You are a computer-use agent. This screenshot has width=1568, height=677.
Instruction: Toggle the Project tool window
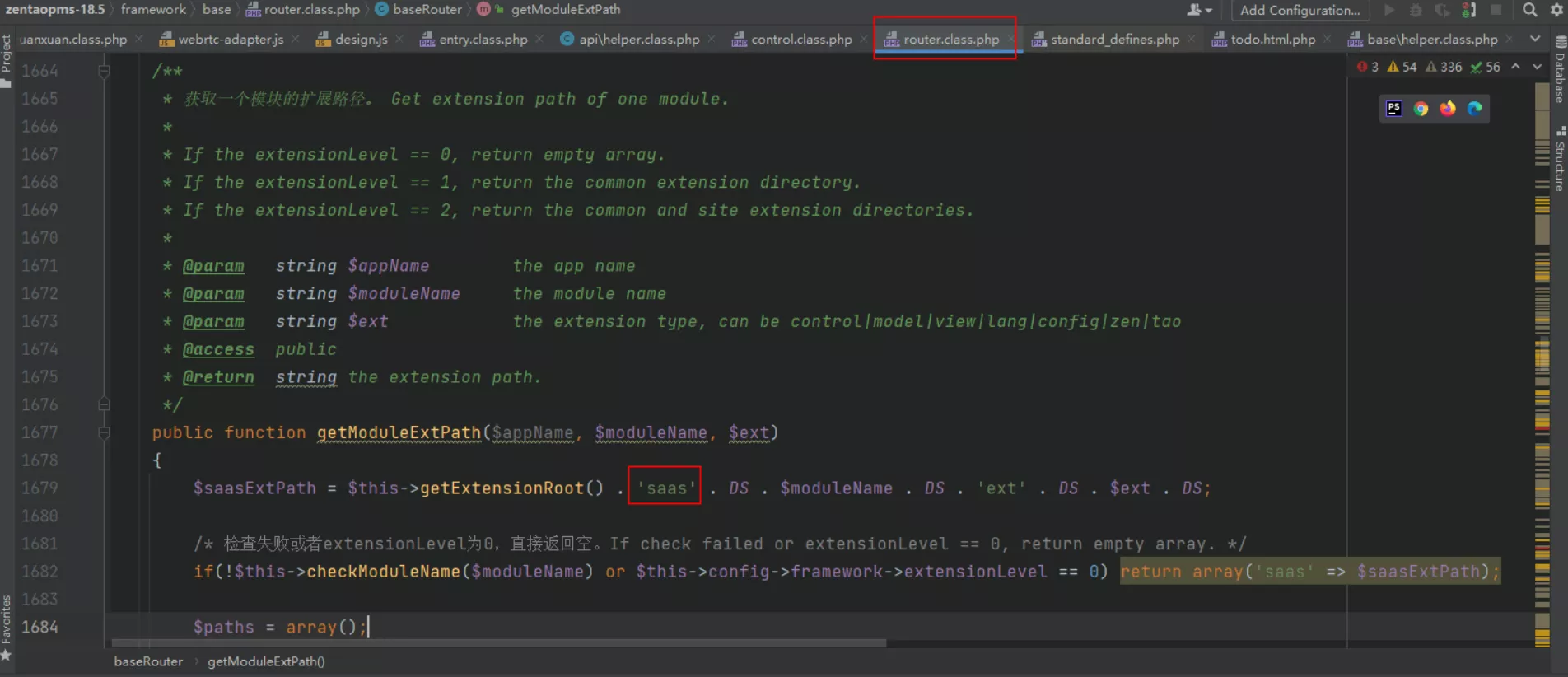coord(7,59)
